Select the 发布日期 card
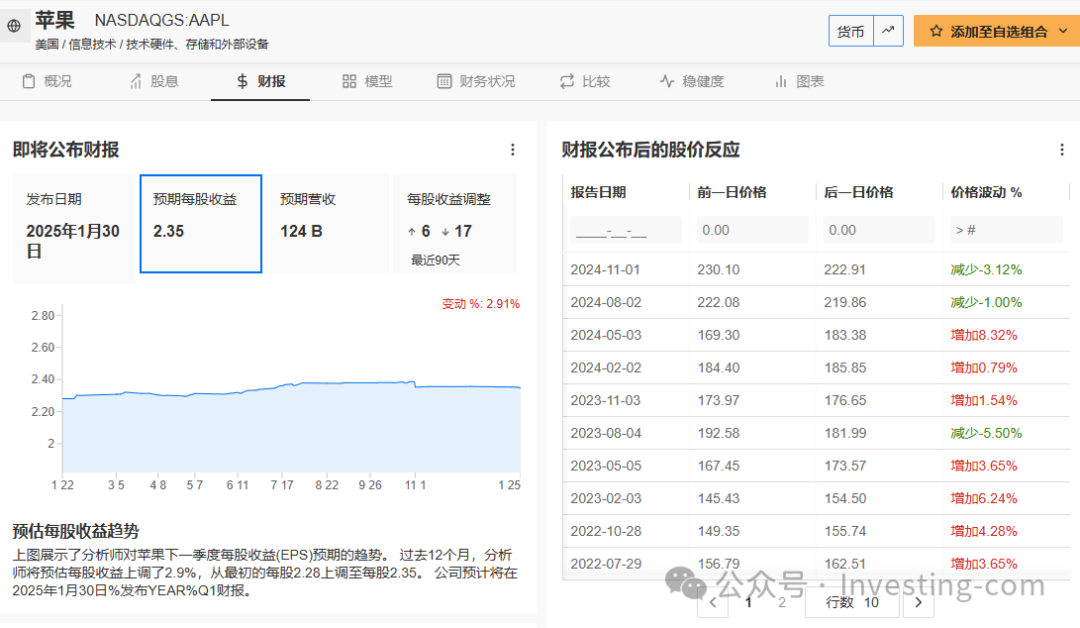This screenshot has height=628, width=1080. [74, 229]
